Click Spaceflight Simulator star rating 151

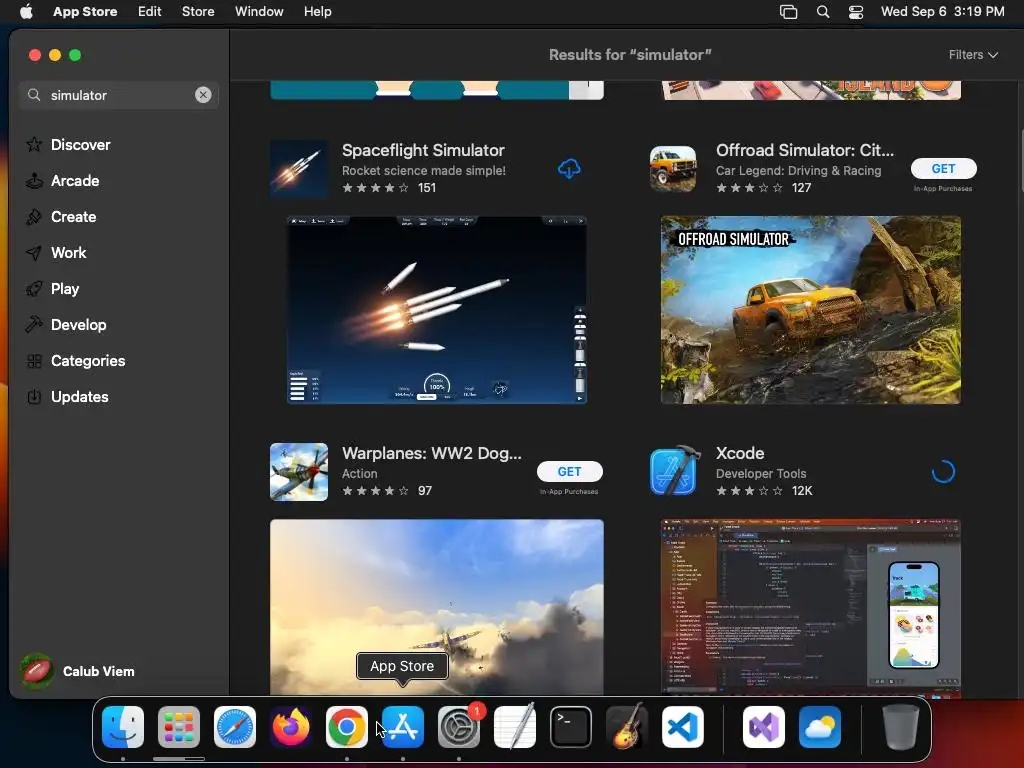coord(389,188)
